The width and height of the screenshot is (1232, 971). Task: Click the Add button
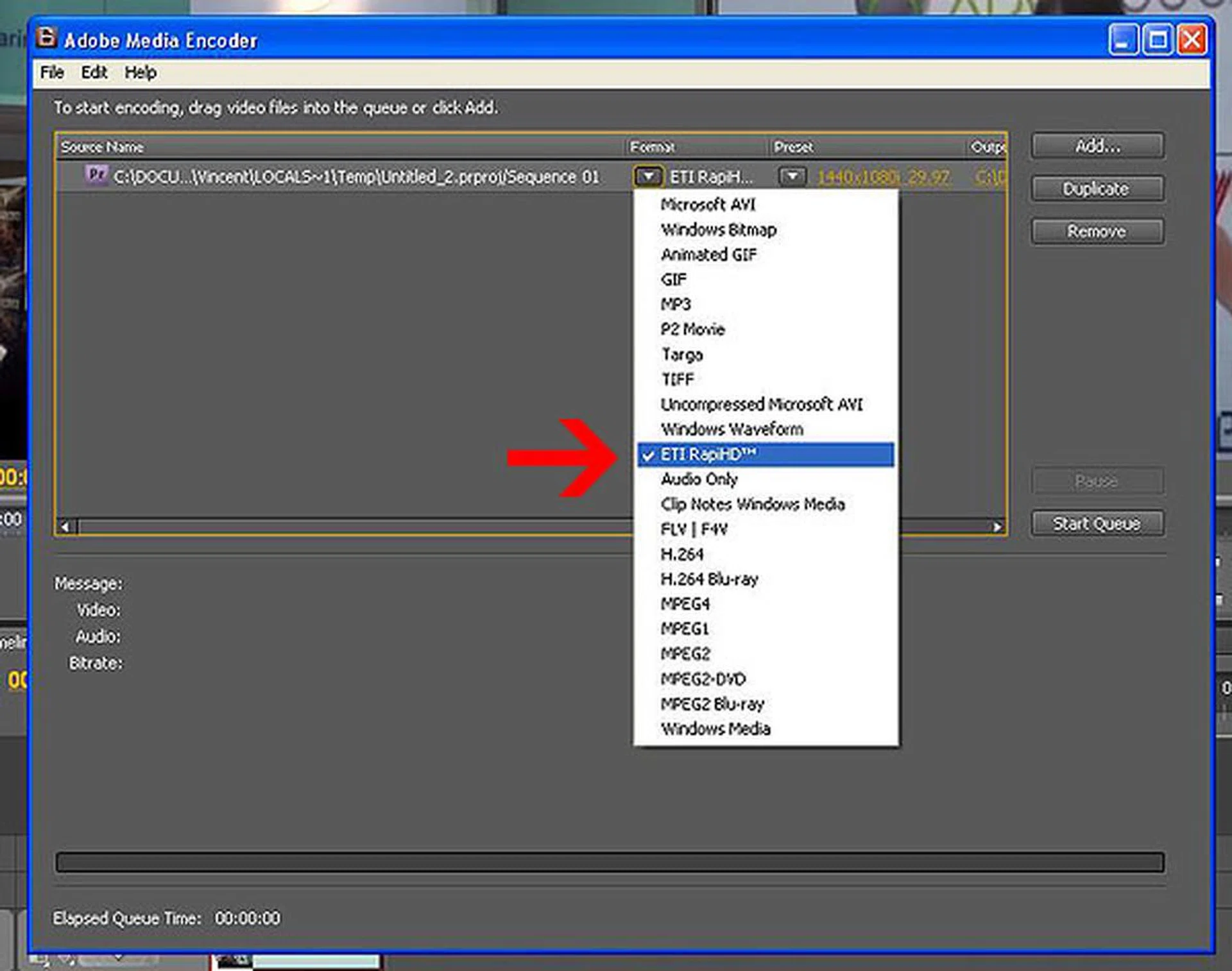pos(1097,146)
